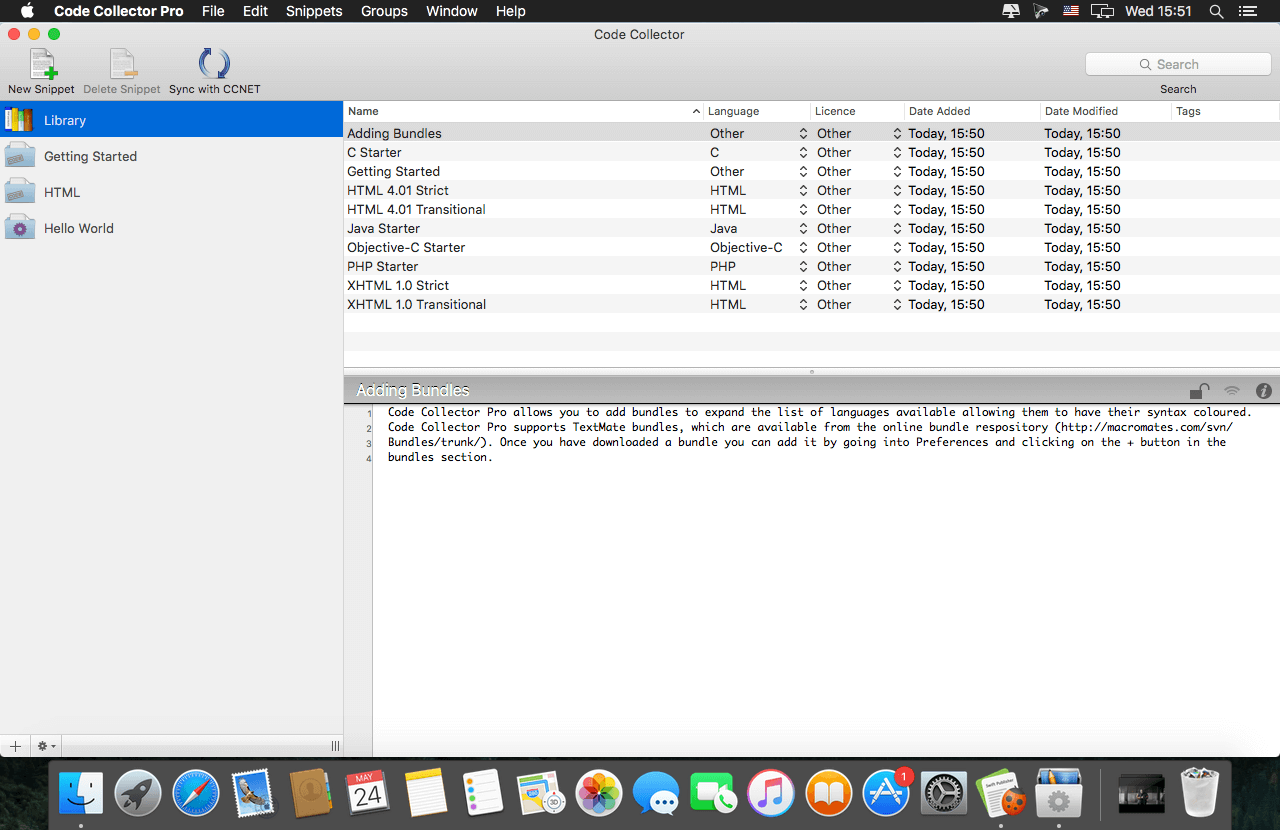
Task: Open the displays menu bar icon
Action: [x=1102, y=11]
